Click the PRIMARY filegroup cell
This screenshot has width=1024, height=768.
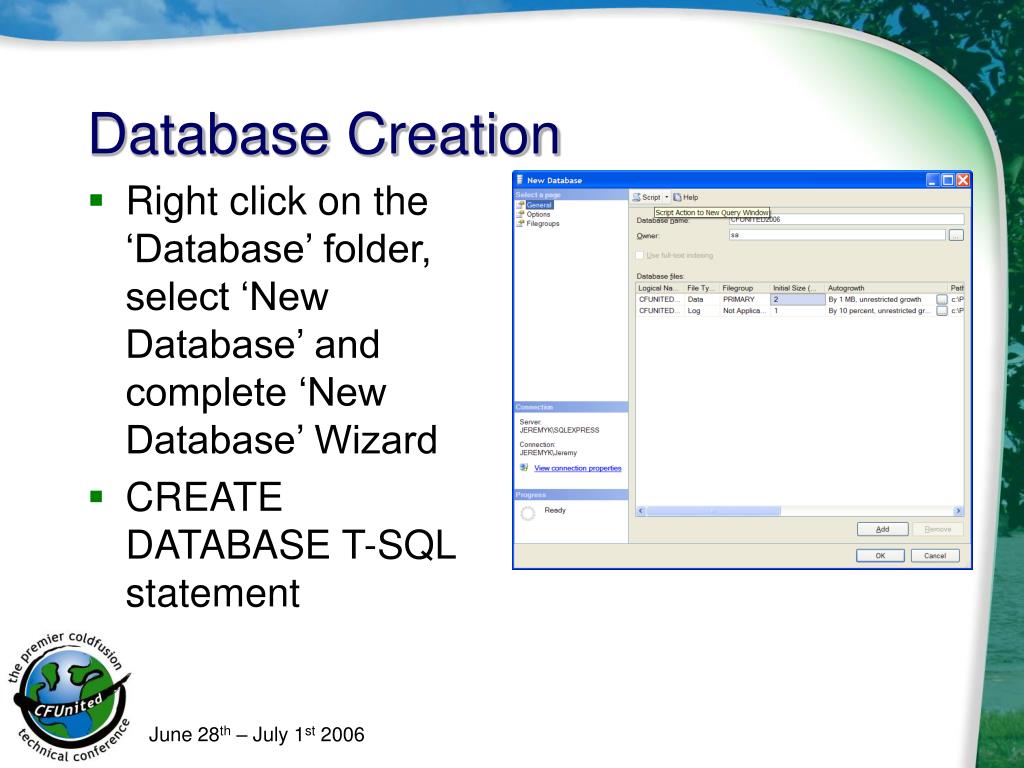744,300
